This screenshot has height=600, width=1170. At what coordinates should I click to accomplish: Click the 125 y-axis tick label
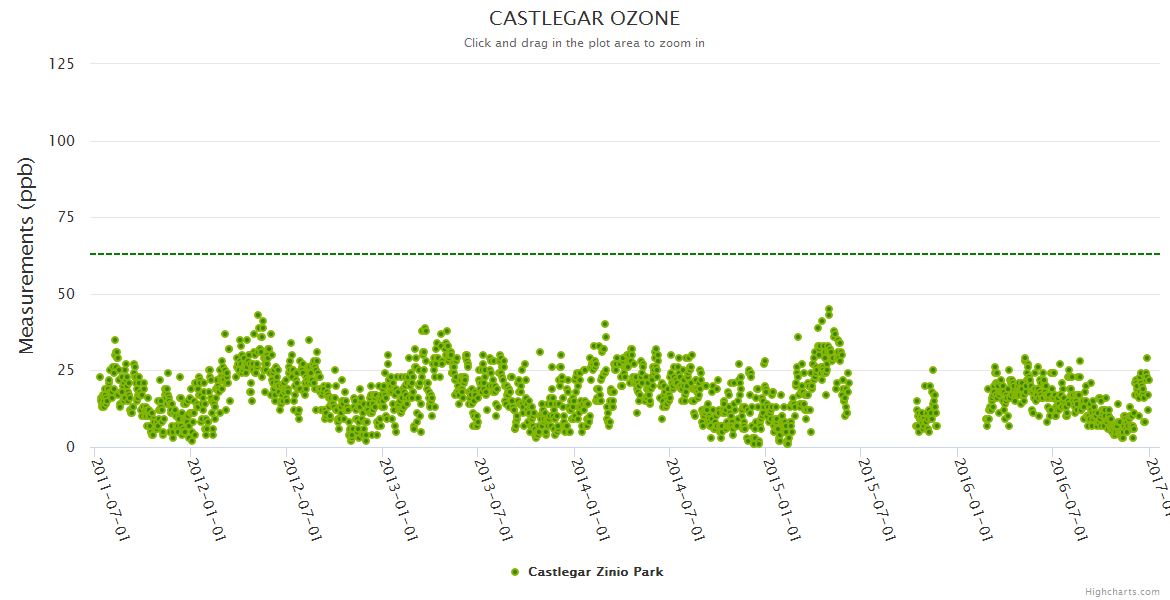click(x=61, y=64)
